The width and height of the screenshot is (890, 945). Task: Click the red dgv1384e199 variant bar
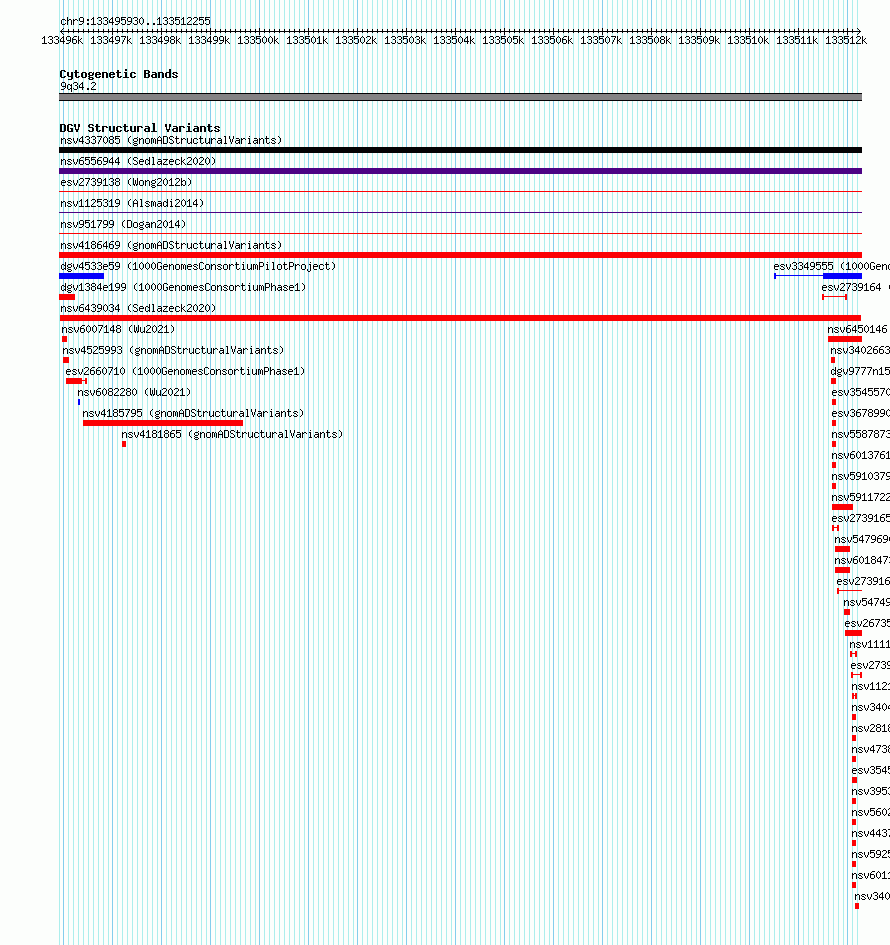[x=67, y=297]
